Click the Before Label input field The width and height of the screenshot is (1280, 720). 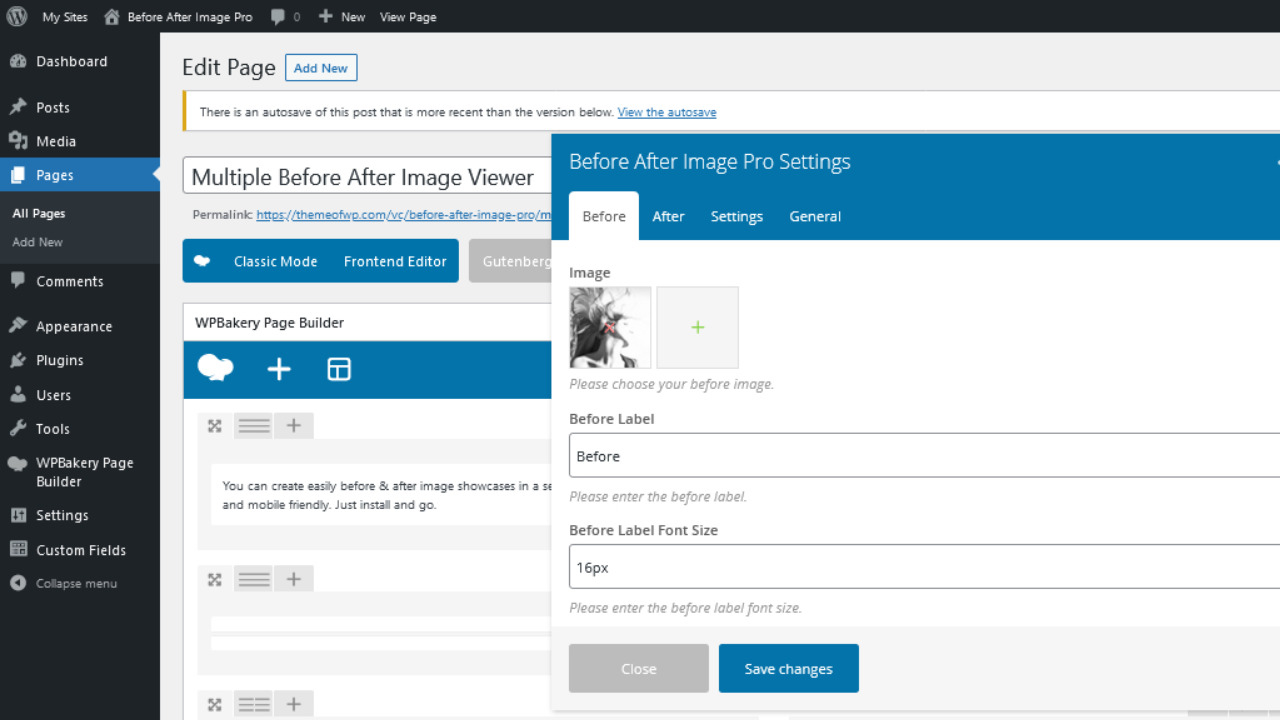click(x=924, y=456)
